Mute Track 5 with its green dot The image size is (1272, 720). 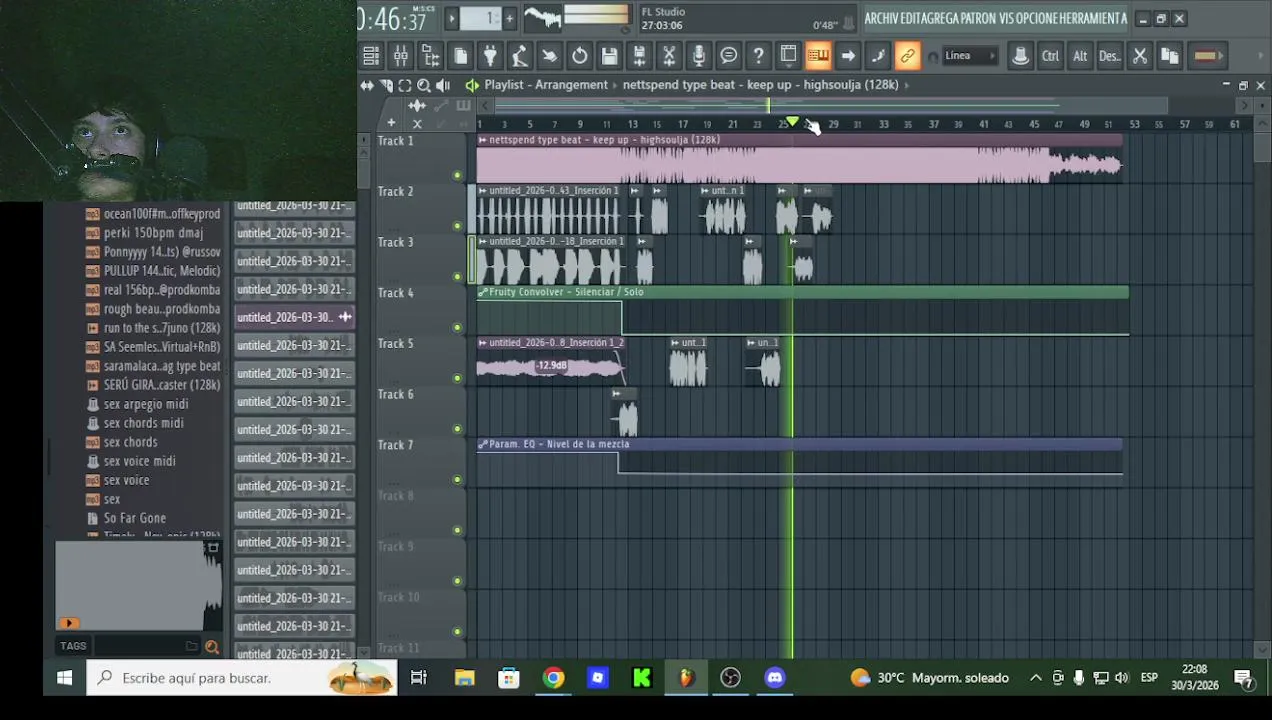457,378
